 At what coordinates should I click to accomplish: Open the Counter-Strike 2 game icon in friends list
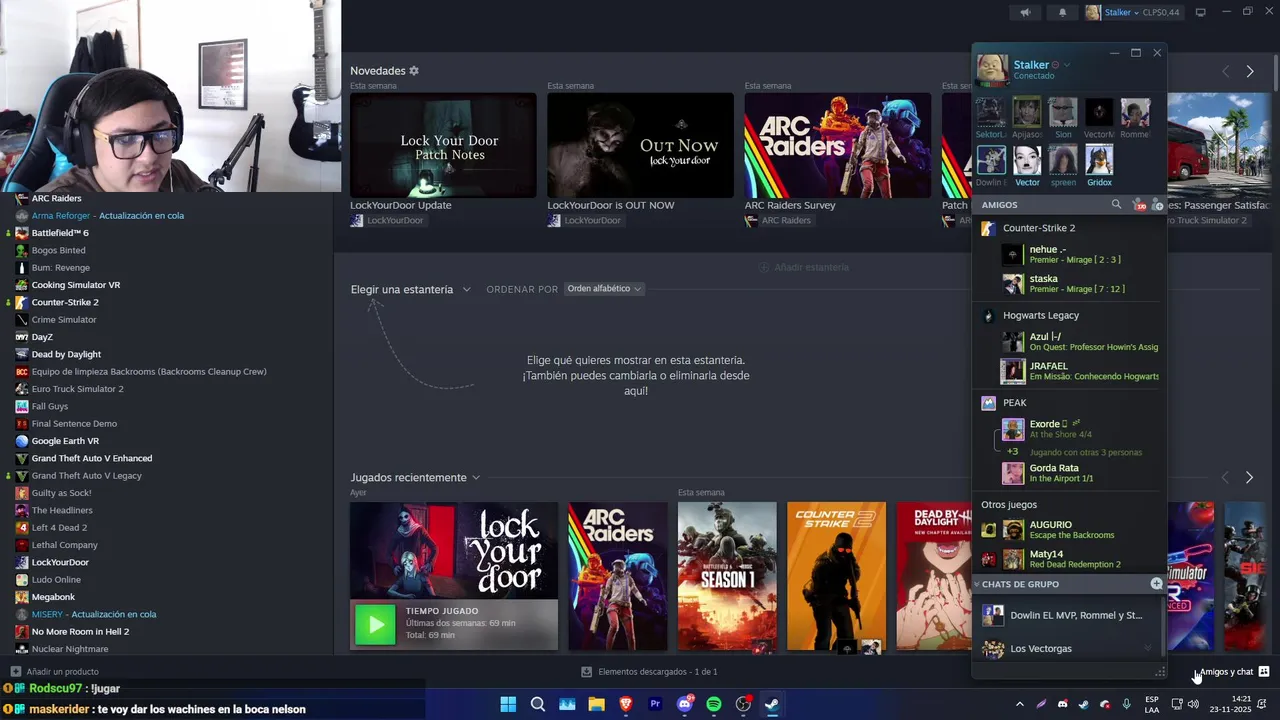point(988,228)
